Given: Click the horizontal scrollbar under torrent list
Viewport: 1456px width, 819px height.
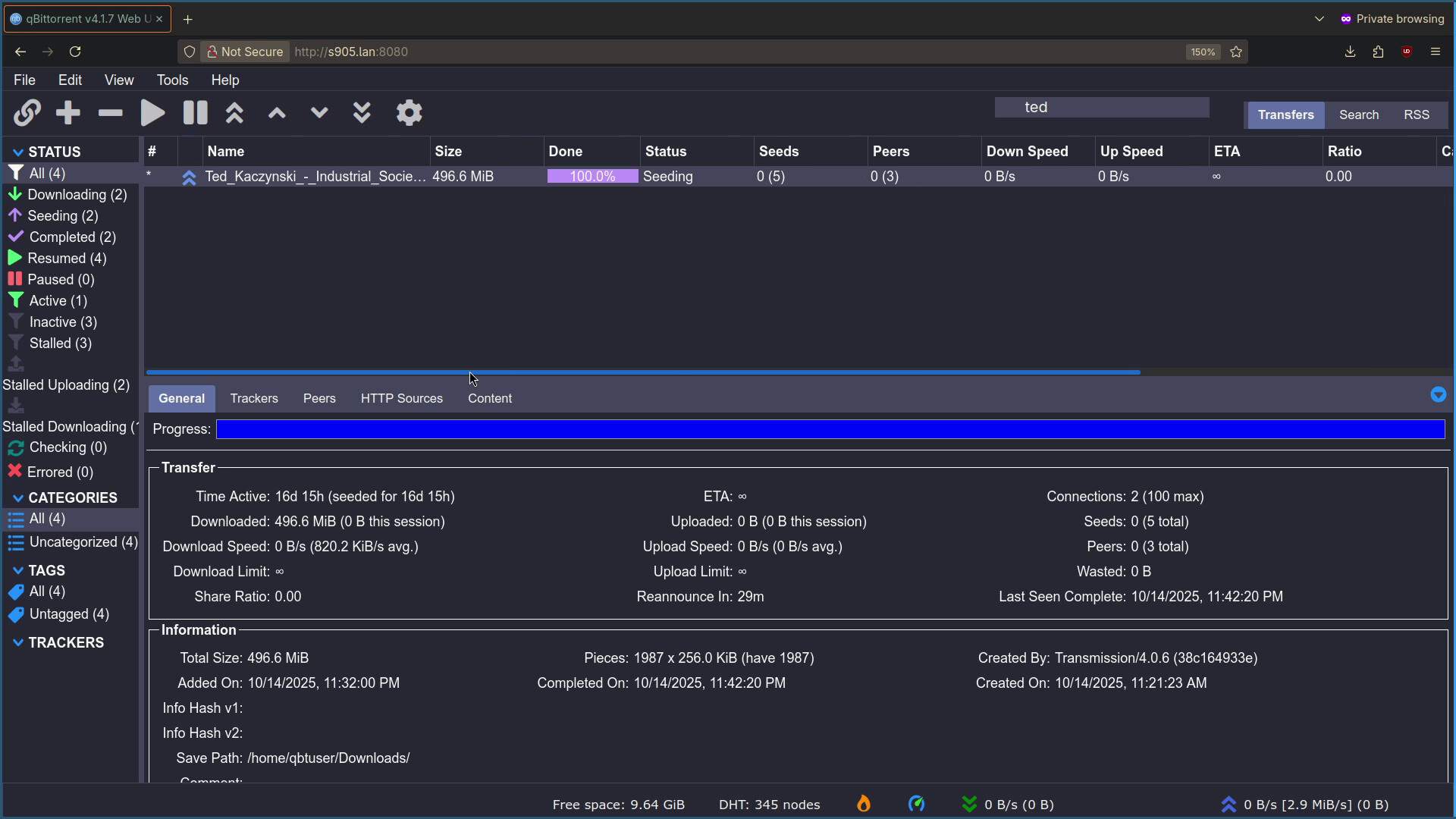Looking at the screenshot, I should 643,372.
